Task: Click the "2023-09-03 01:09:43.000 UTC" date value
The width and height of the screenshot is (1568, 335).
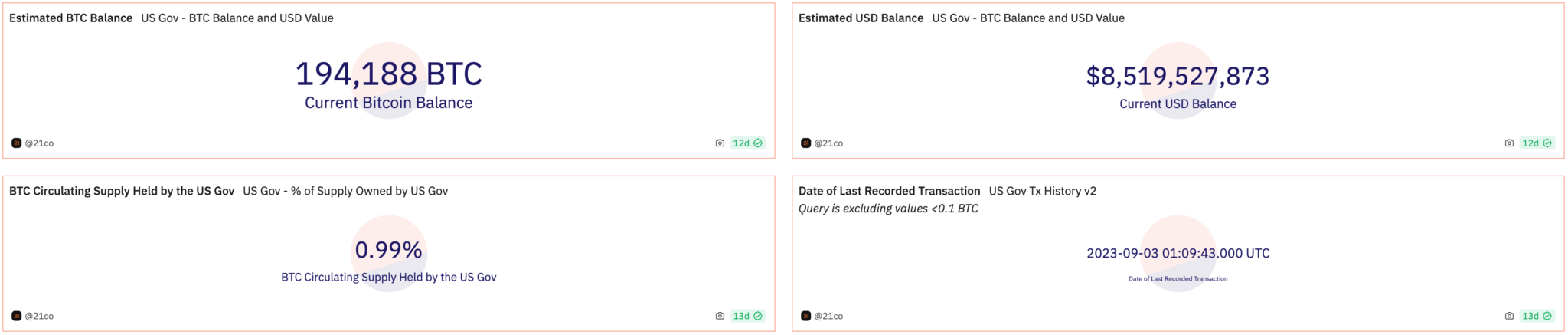Action: click(x=1178, y=254)
